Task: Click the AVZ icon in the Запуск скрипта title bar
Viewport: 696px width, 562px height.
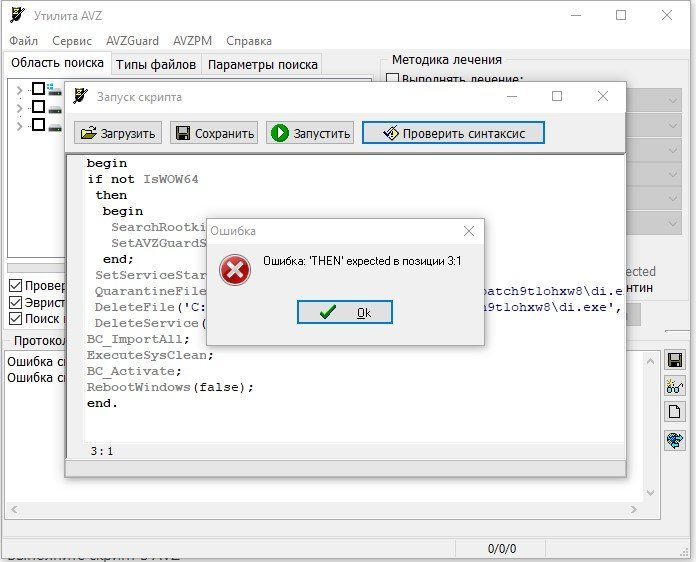Action: (81, 96)
